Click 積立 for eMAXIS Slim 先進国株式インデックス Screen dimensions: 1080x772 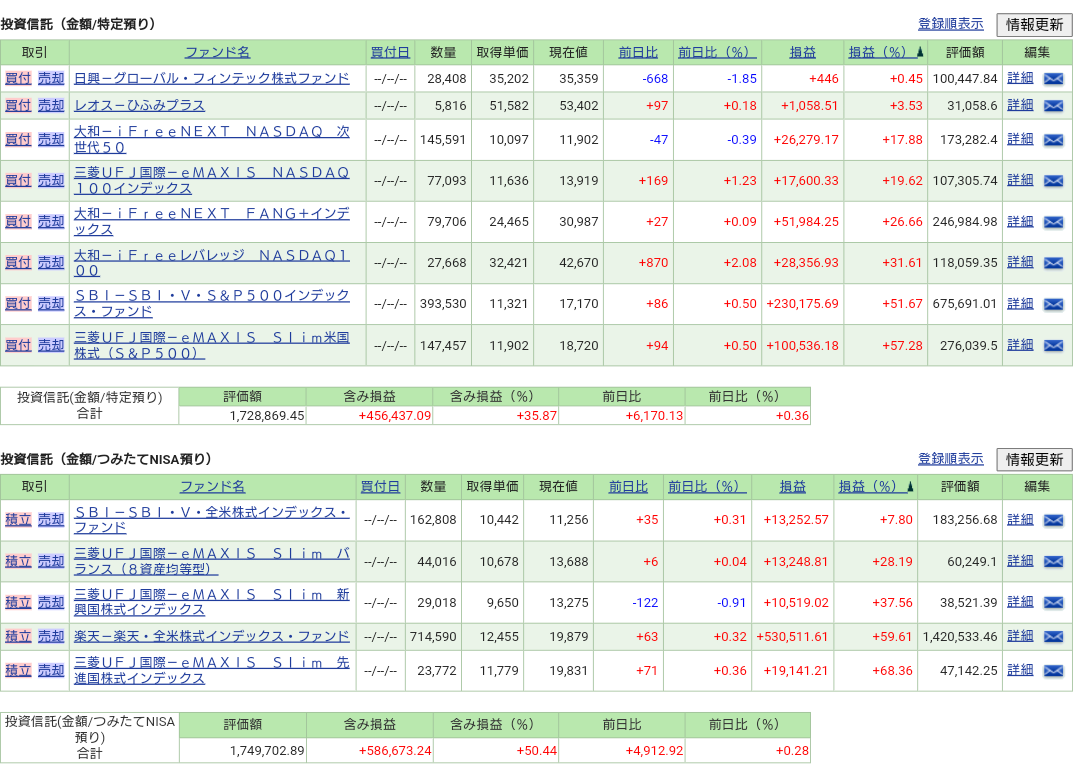click(x=19, y=670)
